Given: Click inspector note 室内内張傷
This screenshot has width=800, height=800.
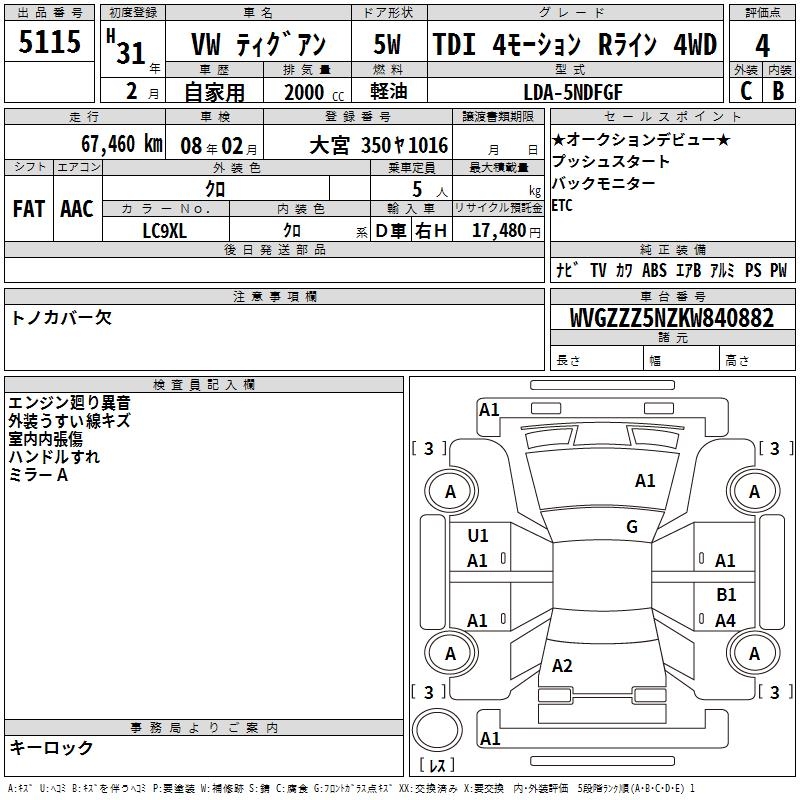Looking at the screenshot, I should pos(45,439).
